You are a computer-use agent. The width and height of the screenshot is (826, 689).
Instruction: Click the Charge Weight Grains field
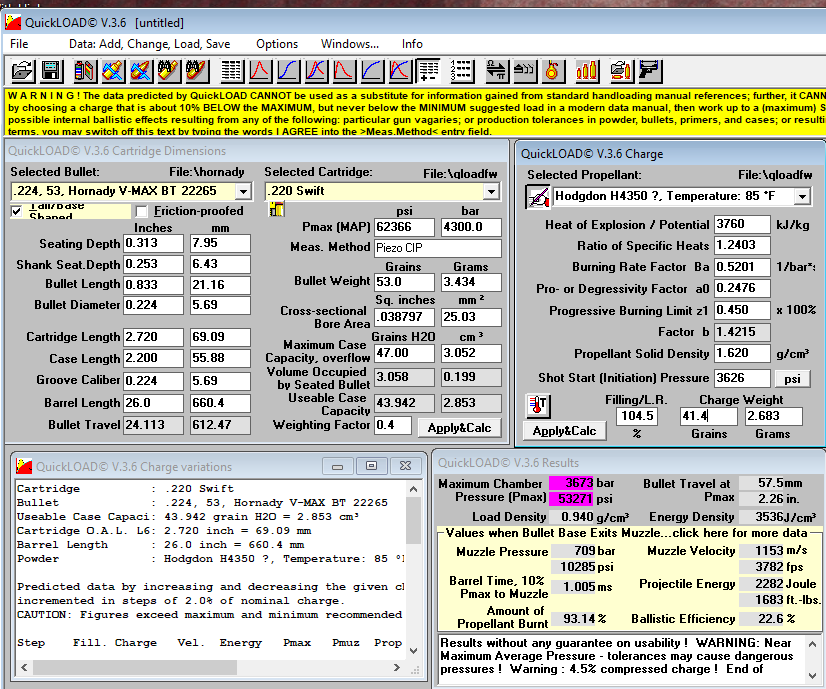[709, 416]
